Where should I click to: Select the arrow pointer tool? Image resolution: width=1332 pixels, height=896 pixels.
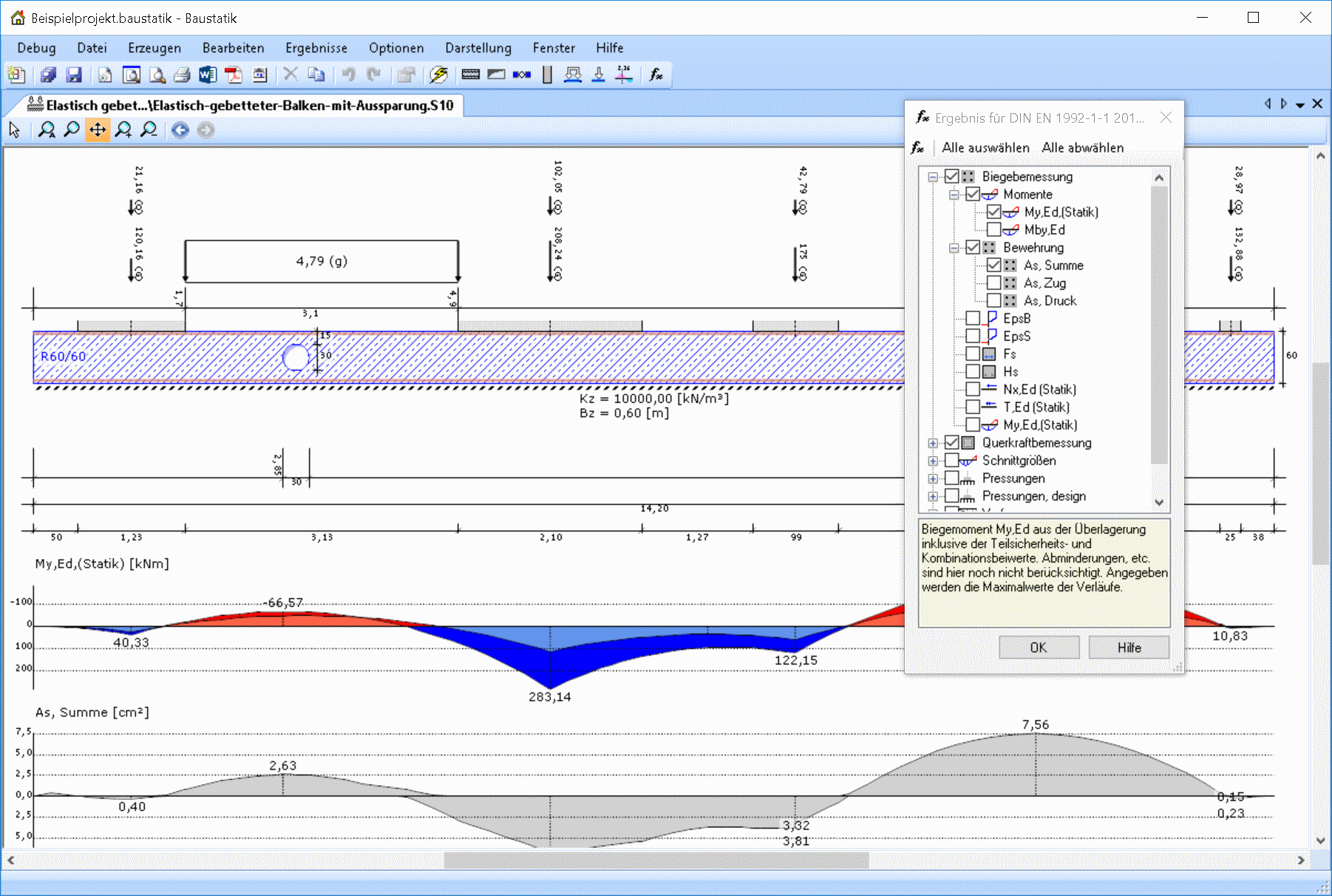coord(14,129)
